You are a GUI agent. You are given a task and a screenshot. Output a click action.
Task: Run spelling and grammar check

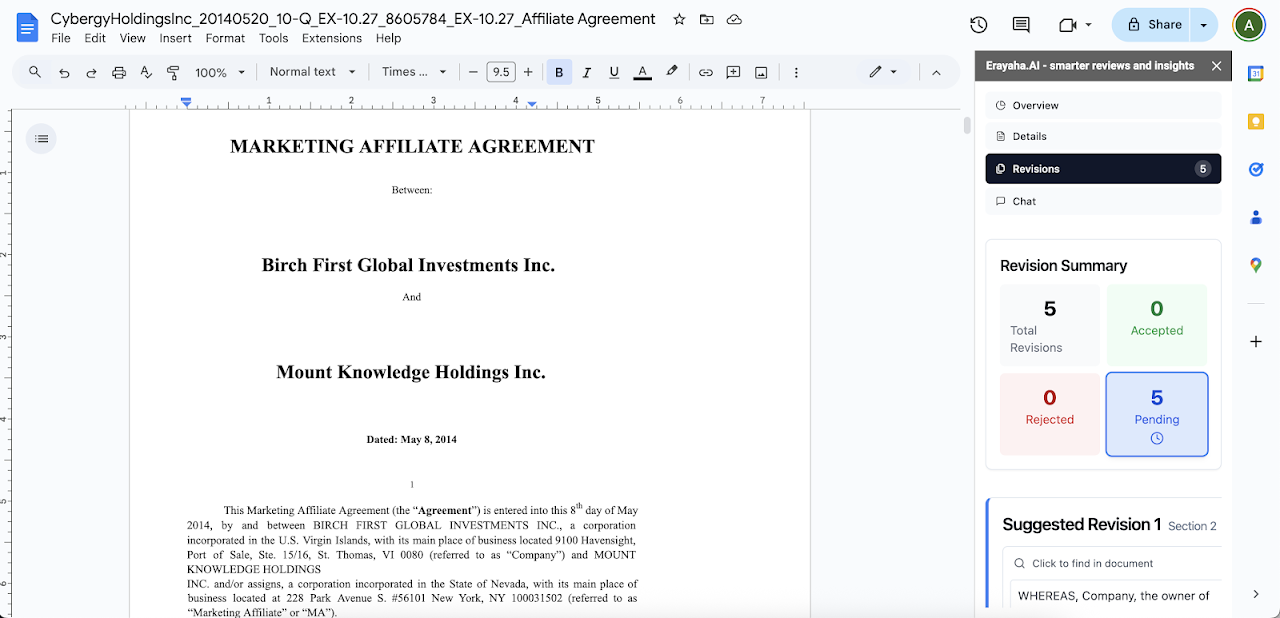(x=146, y=72)
